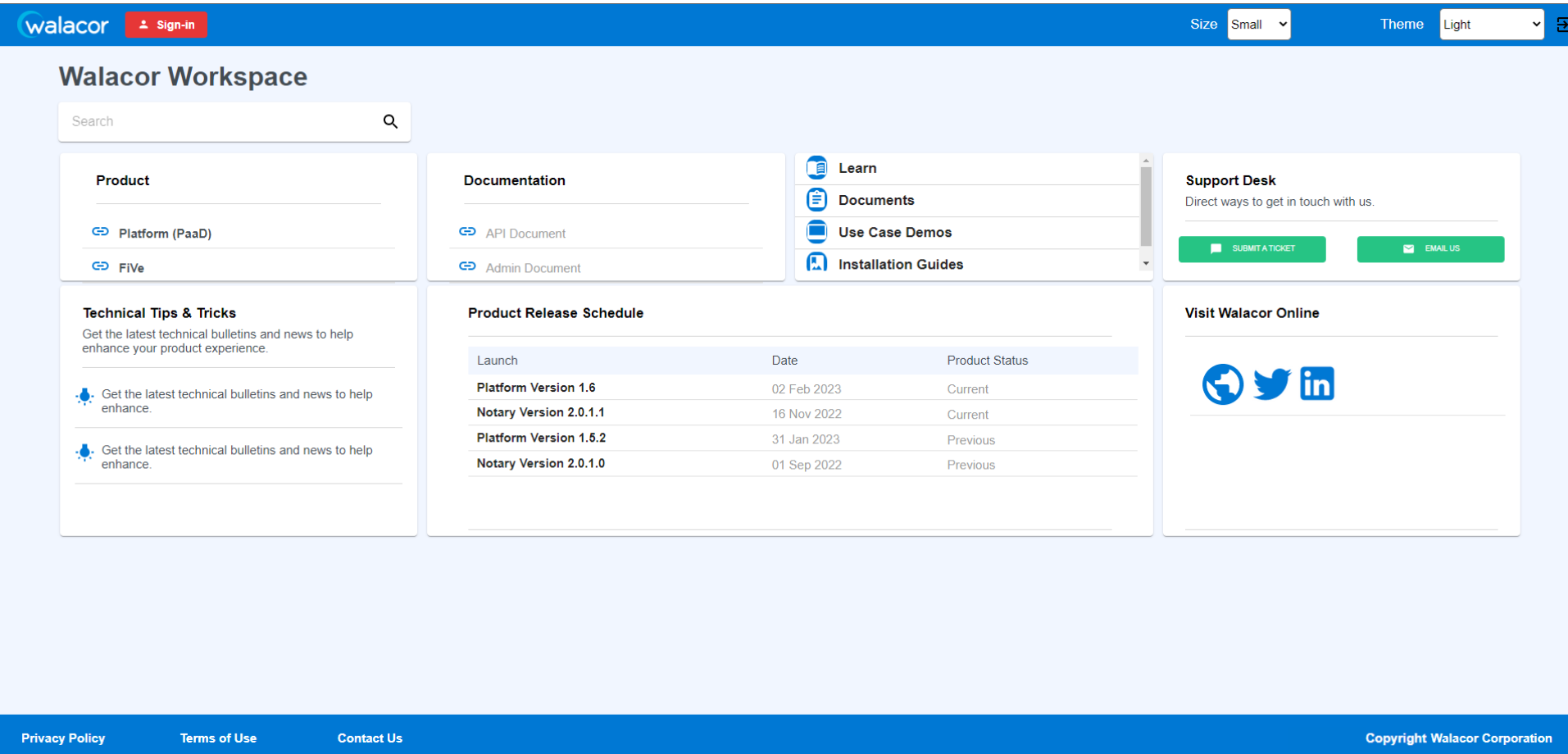Click the 02 Feb 2023 date cell
The image size is (1568, 754).
(806, 389)
